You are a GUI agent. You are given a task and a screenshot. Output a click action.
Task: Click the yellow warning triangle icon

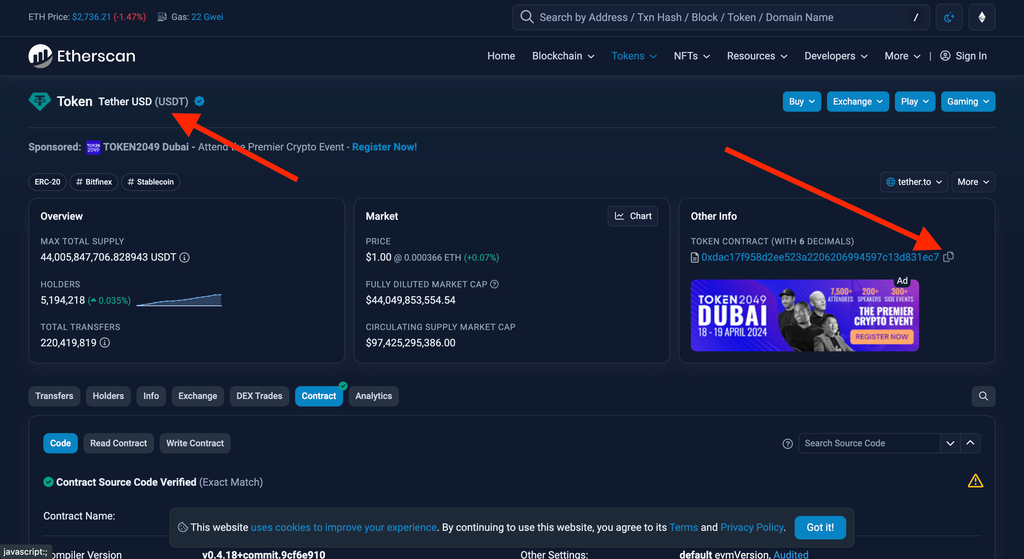click(975, 481)
